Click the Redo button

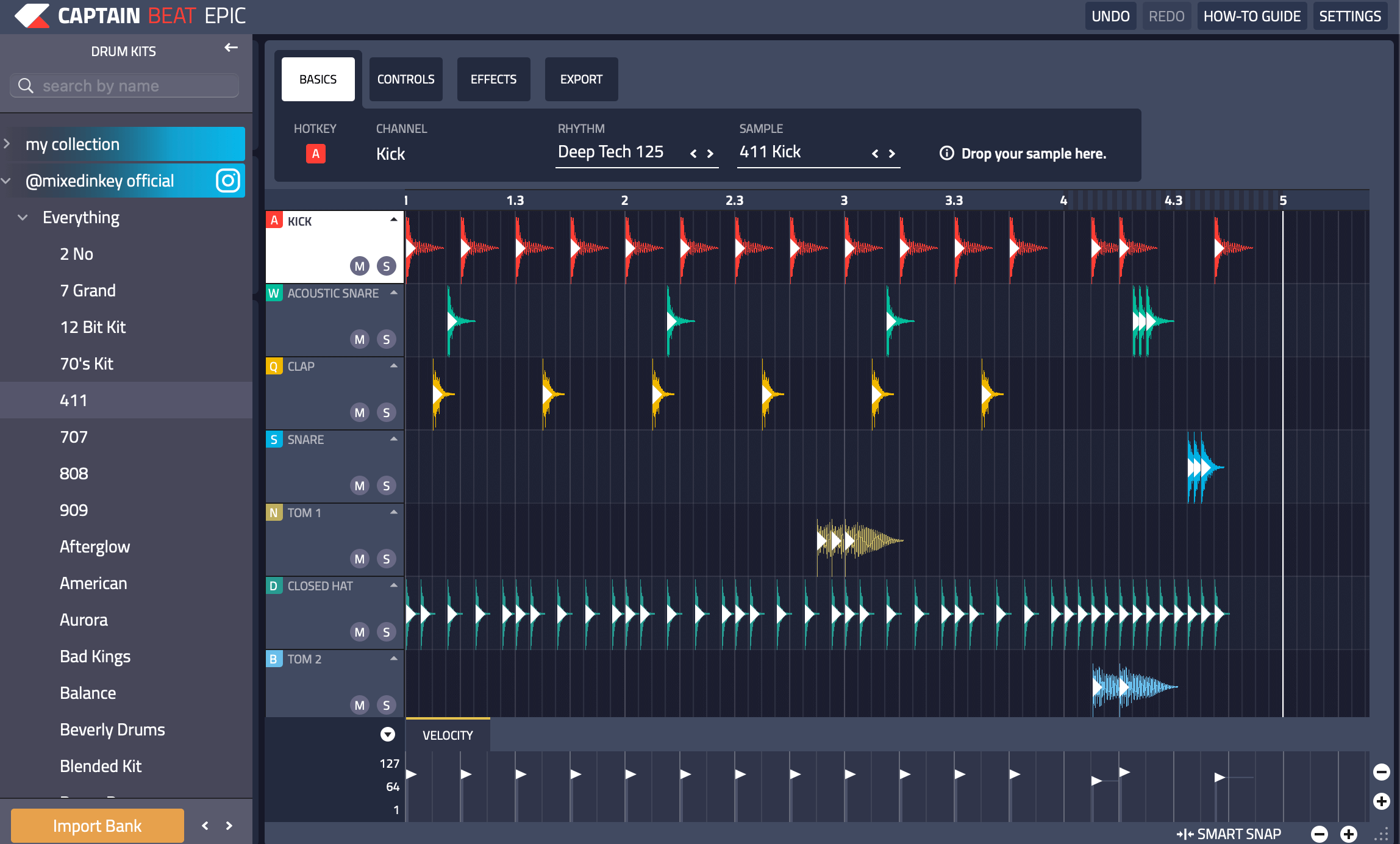1166,16
